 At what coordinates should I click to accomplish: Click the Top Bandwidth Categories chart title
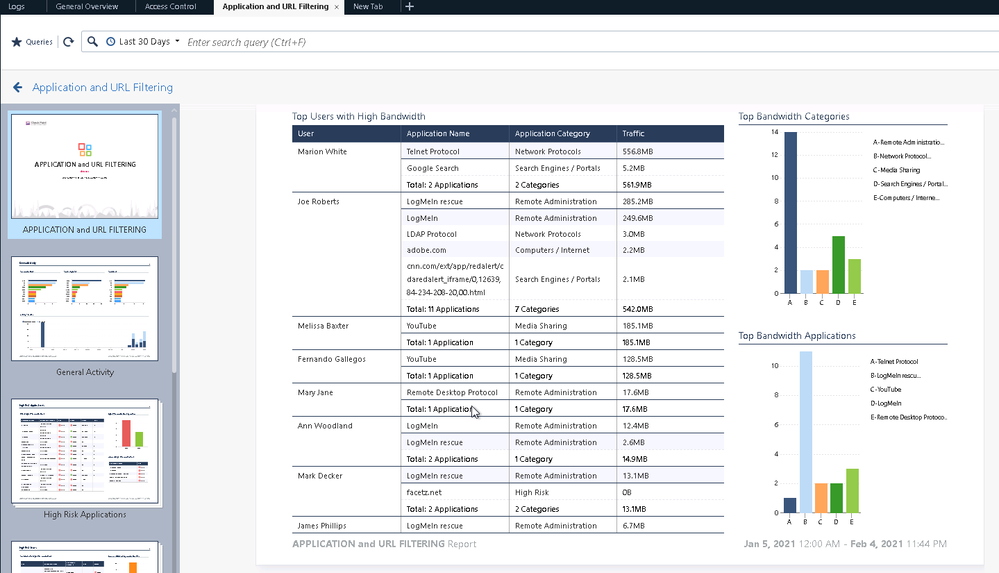click(x=794, y=117)
